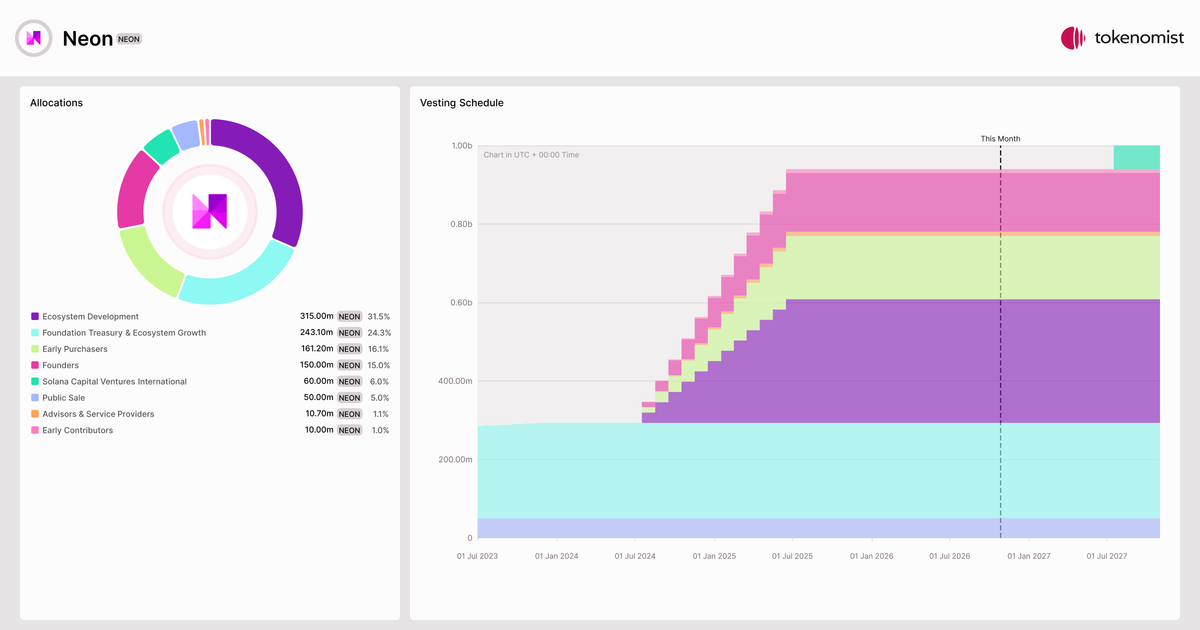
Task: Click the Early Contributors legend color swatch
Action: (x=35, y=430)
